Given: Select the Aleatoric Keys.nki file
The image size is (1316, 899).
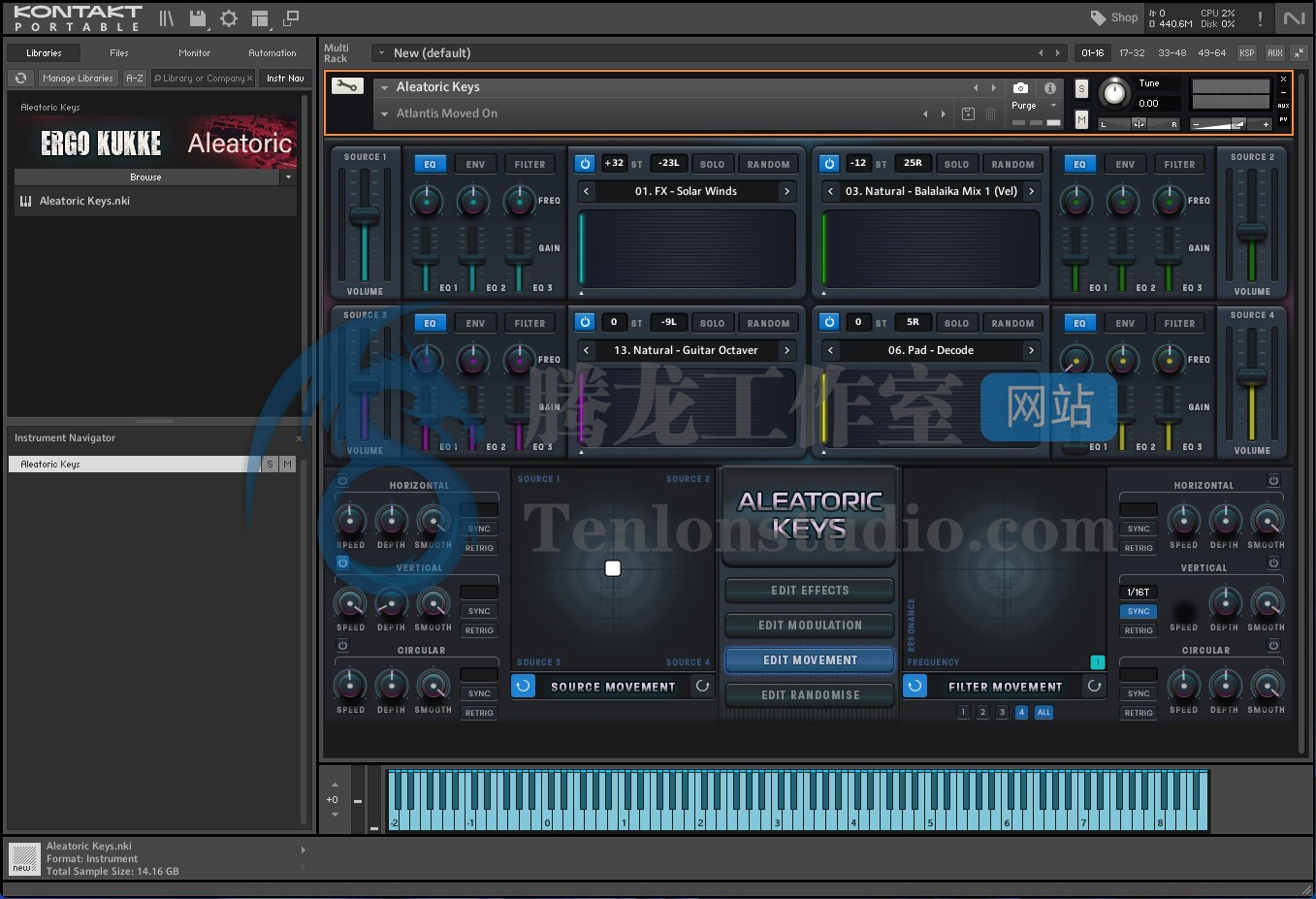Looking at the screenshot, I should 155,202.
